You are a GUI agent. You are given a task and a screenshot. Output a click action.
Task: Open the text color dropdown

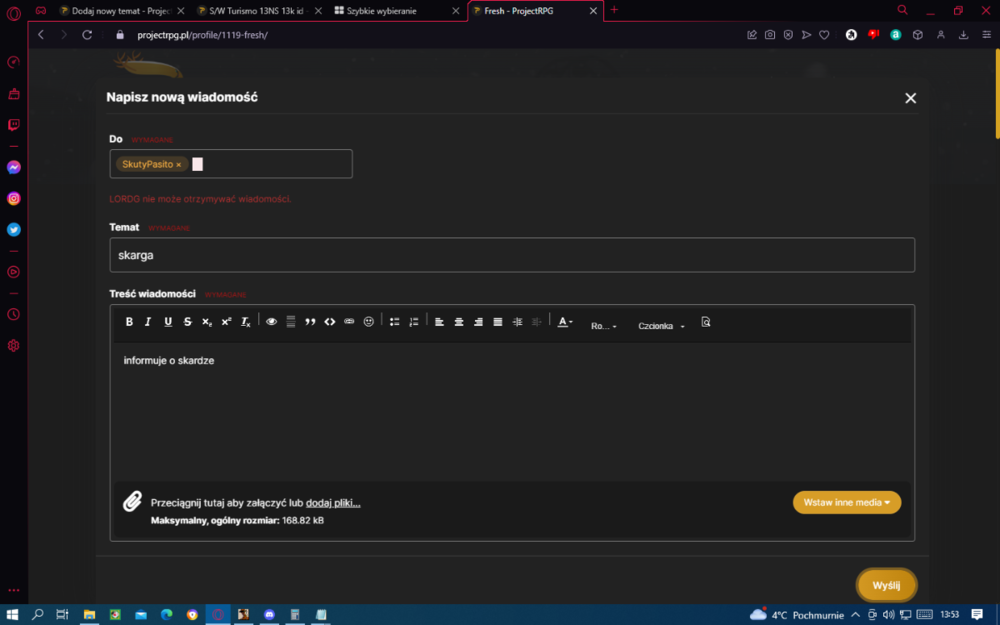point(565,322)
